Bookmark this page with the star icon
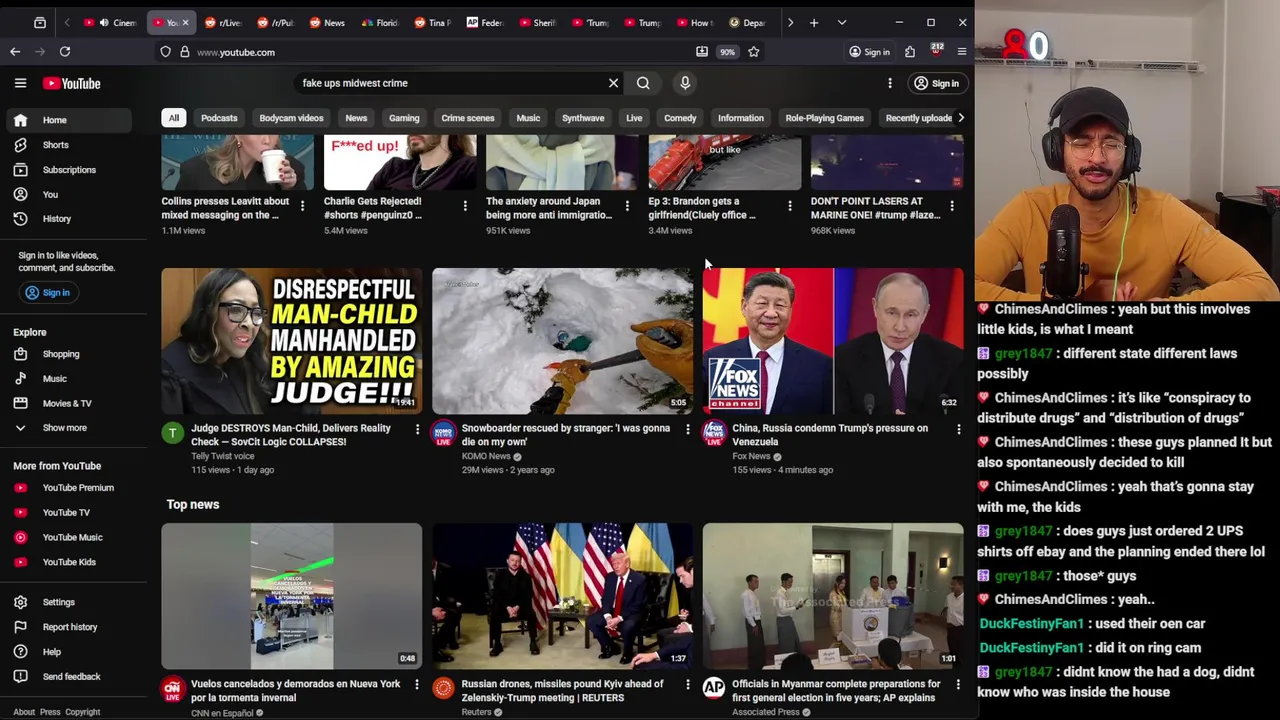 click(754, 52)
